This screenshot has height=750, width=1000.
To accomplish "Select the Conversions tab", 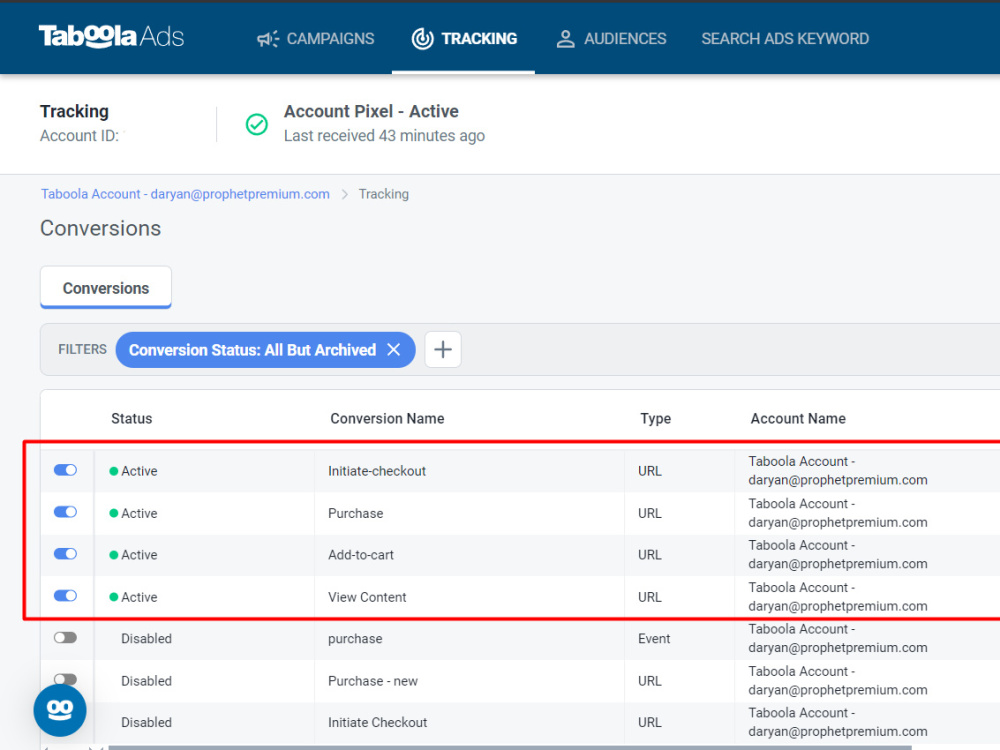I will click(x=106, y=288).
